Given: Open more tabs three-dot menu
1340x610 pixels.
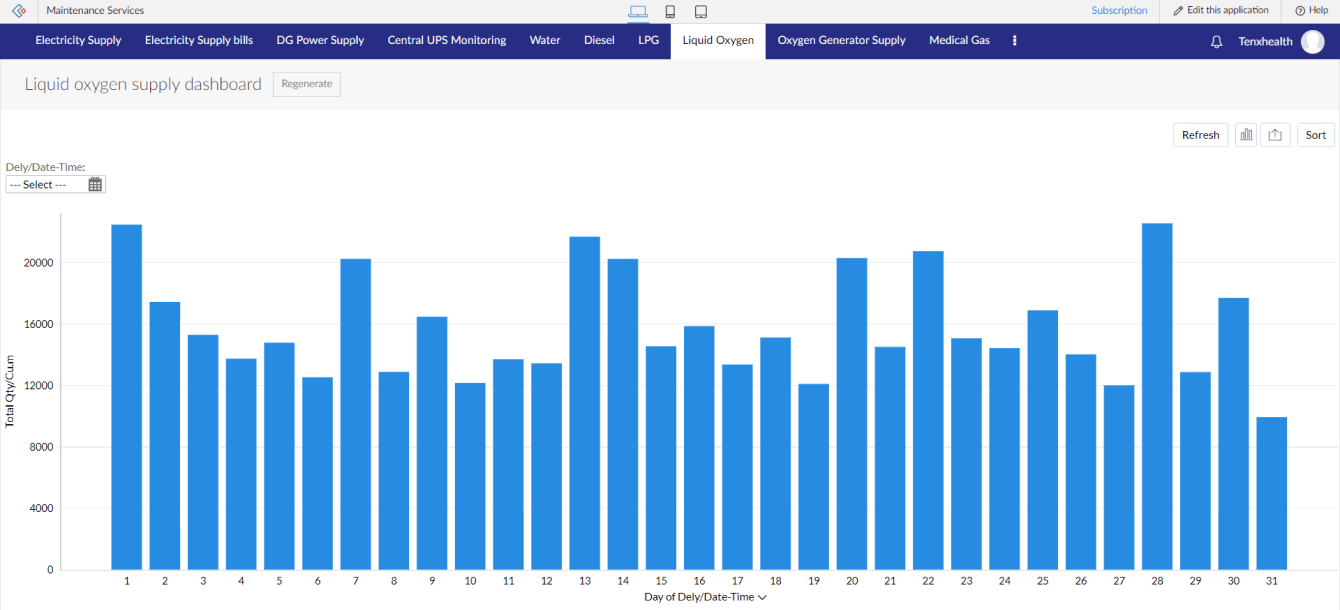Looking at the screenshot, I should point(1015,41).
